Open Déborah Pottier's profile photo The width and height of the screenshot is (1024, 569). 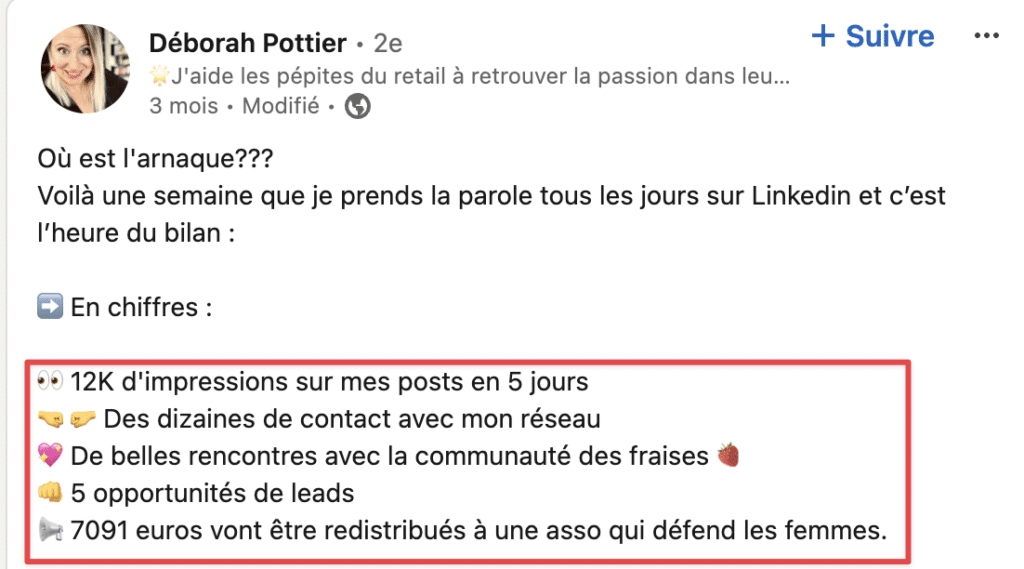tap(85, 69)
